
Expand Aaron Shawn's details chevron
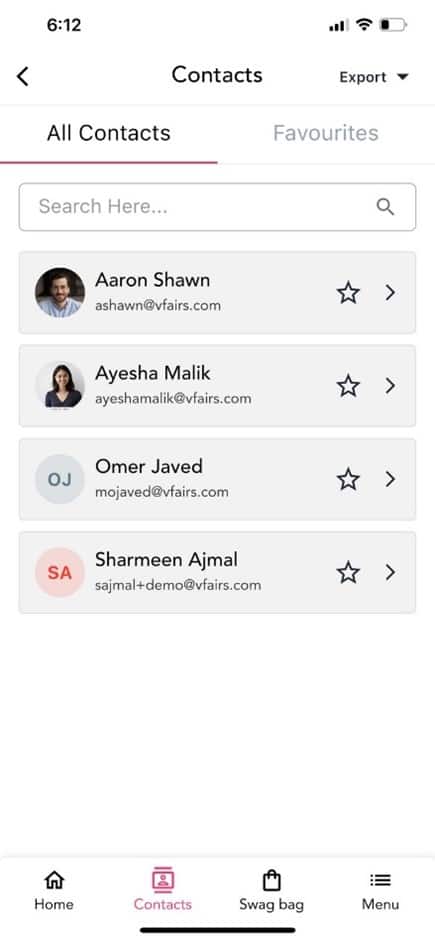click(x=391, y=293)
